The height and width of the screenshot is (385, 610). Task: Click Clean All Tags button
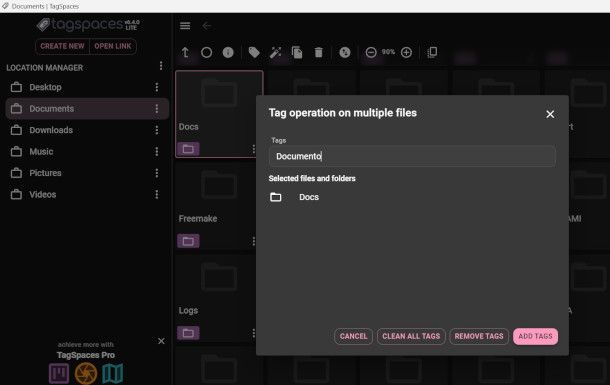[x=411, y=336]
